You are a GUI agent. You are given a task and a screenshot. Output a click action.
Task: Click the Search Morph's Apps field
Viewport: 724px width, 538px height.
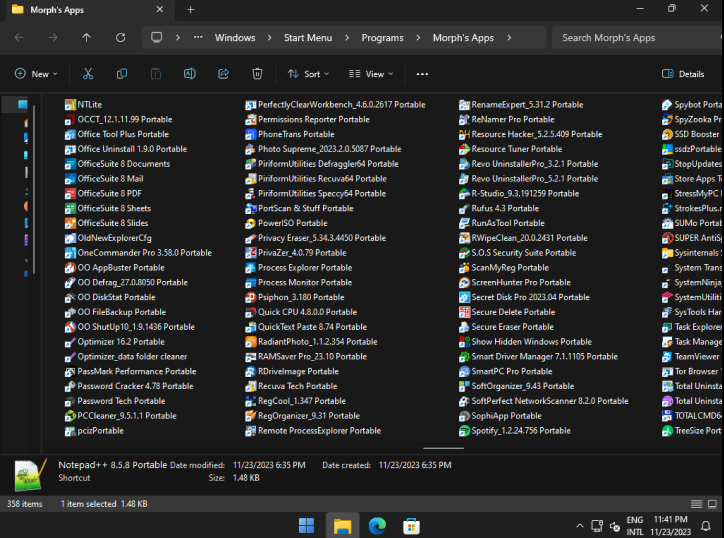click(x=637, y=38)
